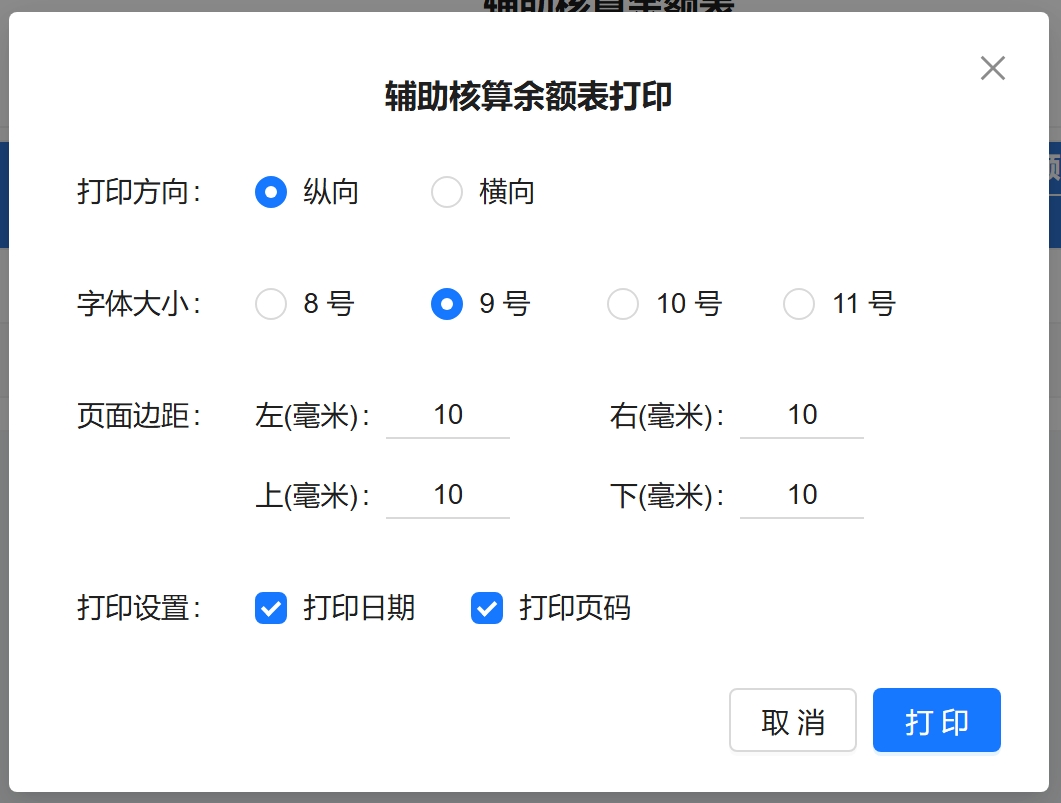This screenshot has width=1061, height=803.
Task: Uncheck the 打印日期 checkbox
Action: coord(272,608)
